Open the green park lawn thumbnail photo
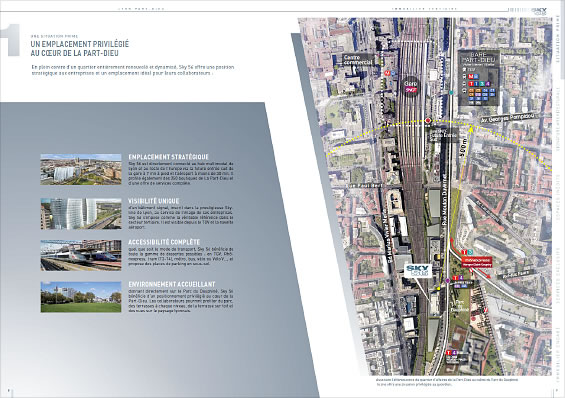Image resolution: width=565 pixels, height=398 pixels. 81,297
